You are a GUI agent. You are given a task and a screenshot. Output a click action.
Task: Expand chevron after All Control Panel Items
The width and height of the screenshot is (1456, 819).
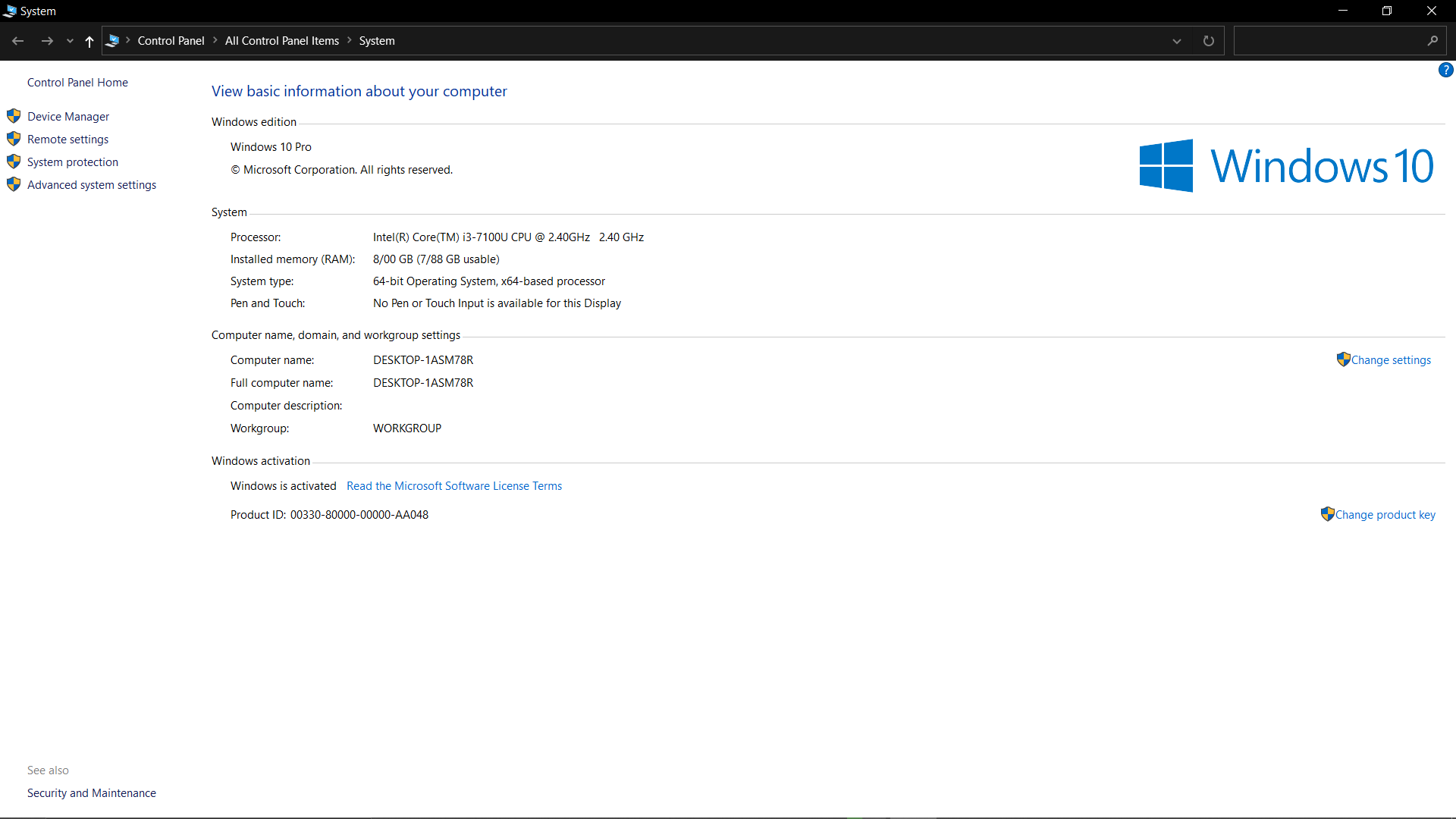350,41
